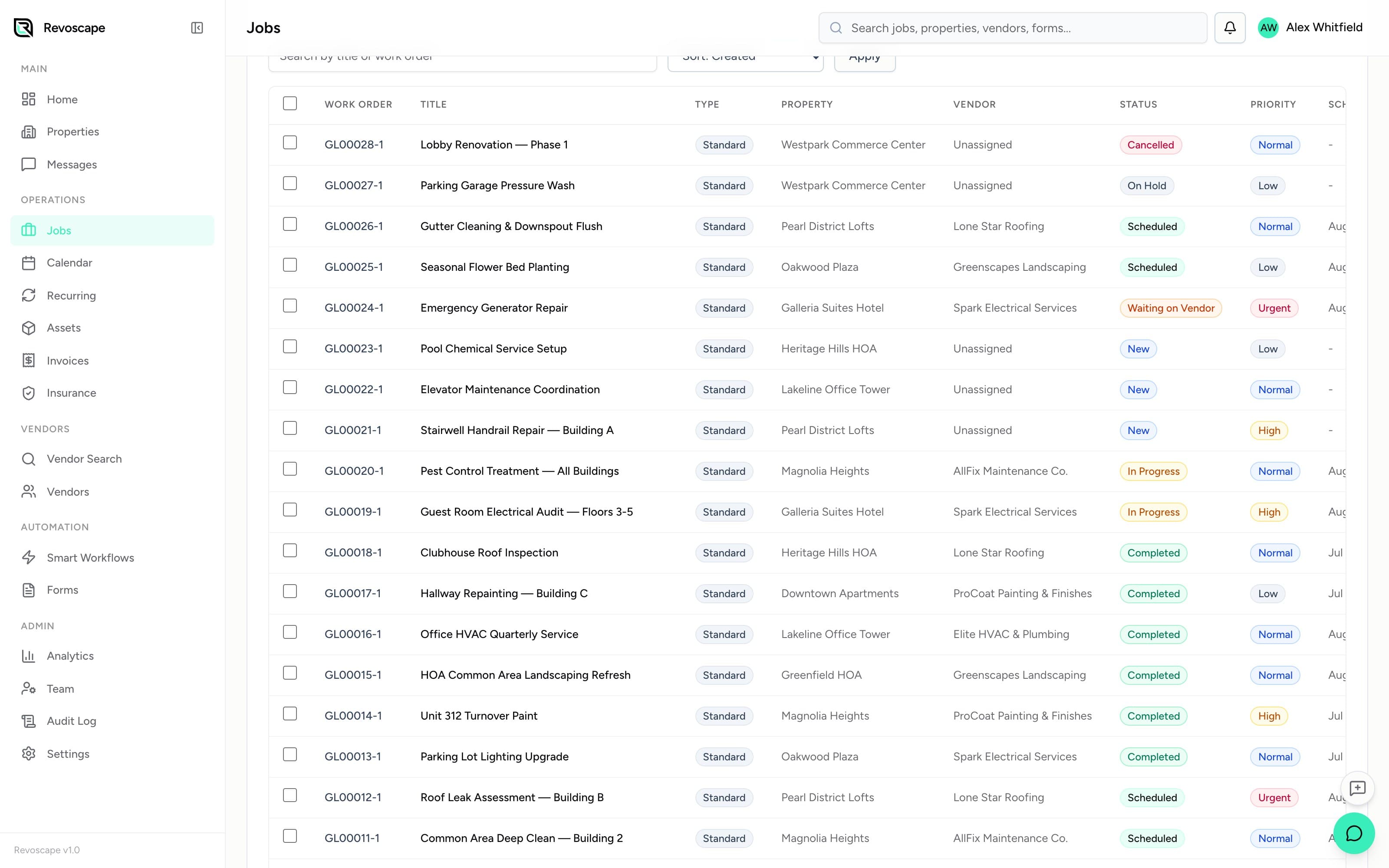This screenshot has height=868, width=1389.
Task: Click the On Hold status badge
Action: tap(1147, 185)
